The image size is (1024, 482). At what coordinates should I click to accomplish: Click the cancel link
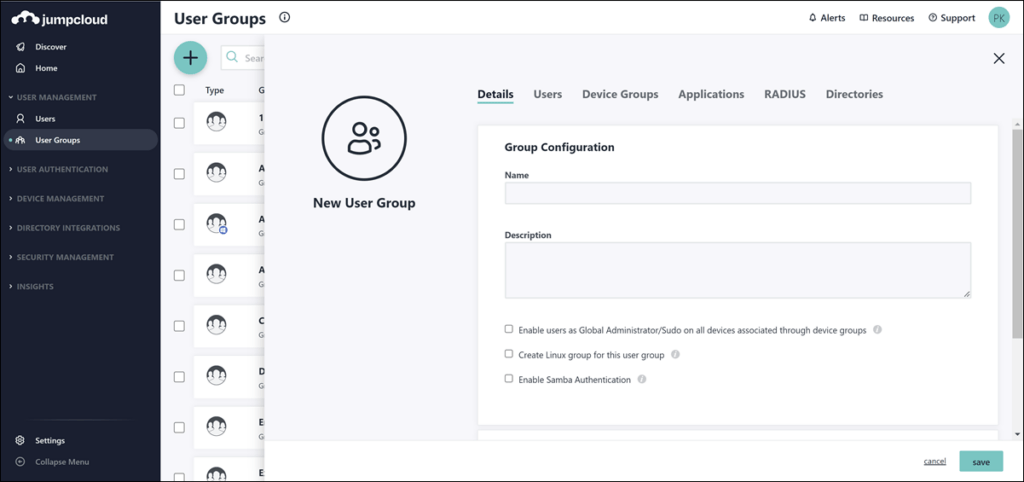click(935, 461)
